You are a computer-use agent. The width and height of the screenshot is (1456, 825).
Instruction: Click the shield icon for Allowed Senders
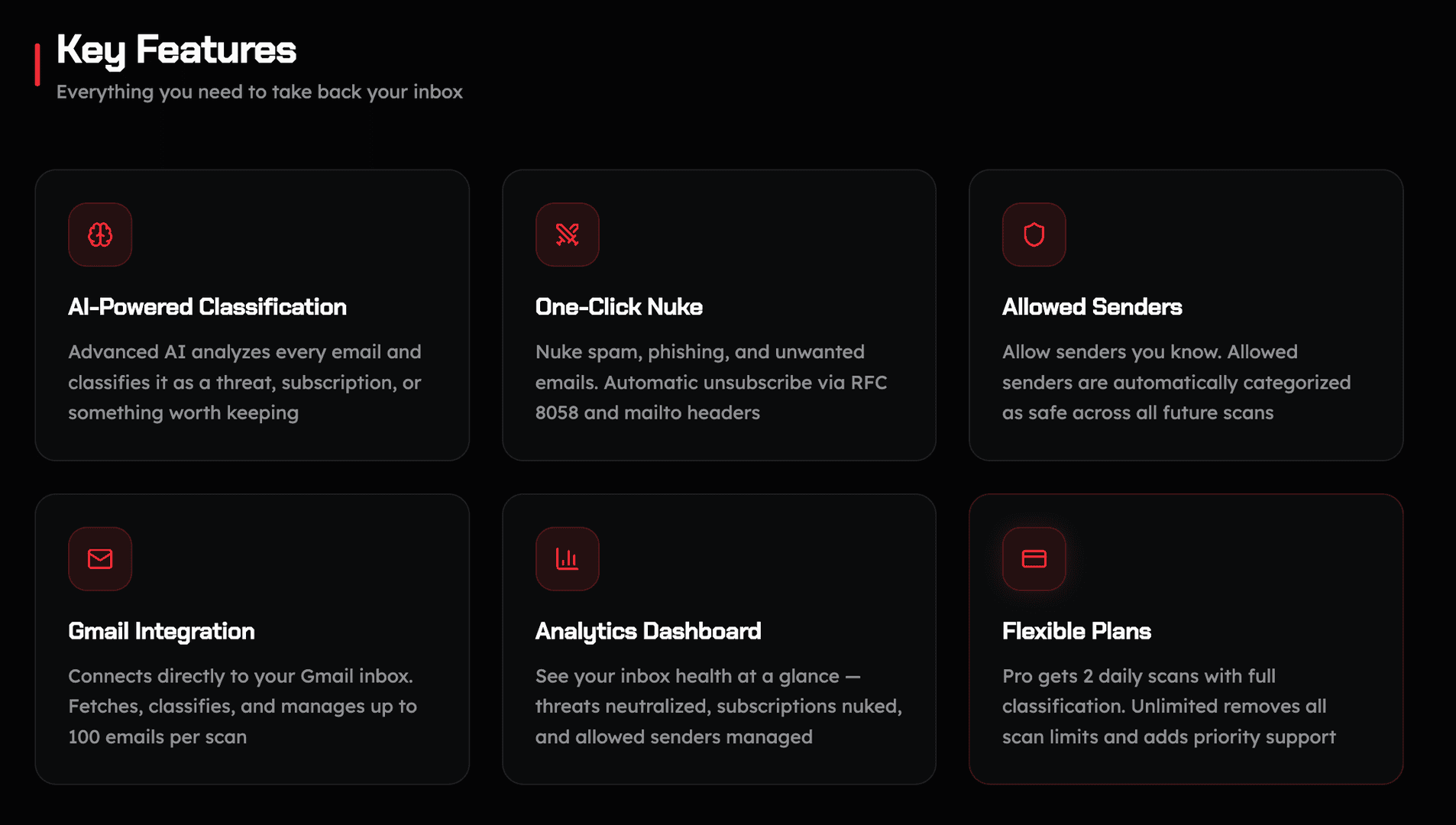1034,235
